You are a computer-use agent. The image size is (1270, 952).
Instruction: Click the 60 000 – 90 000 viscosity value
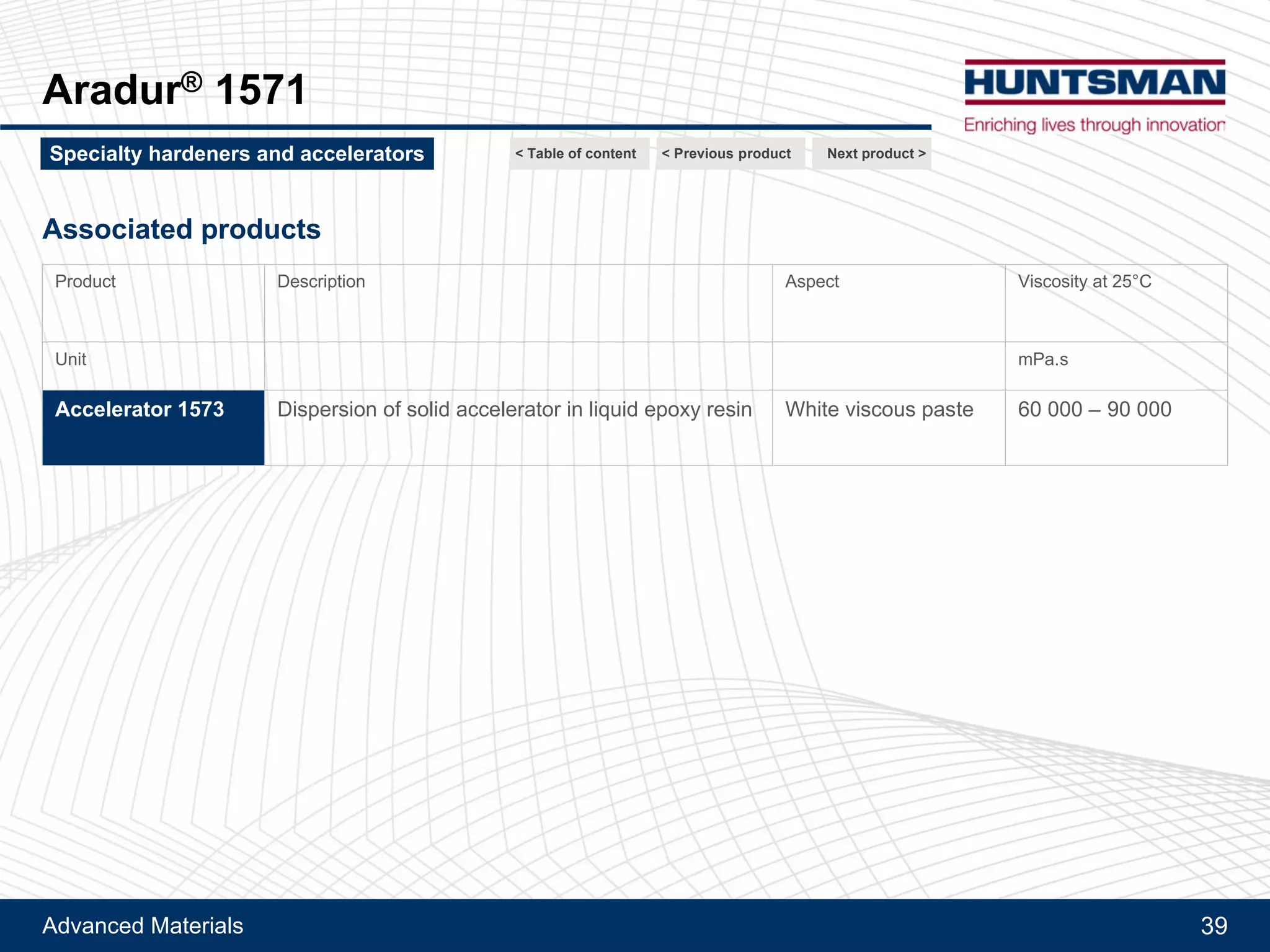(x=1094, y=410)
